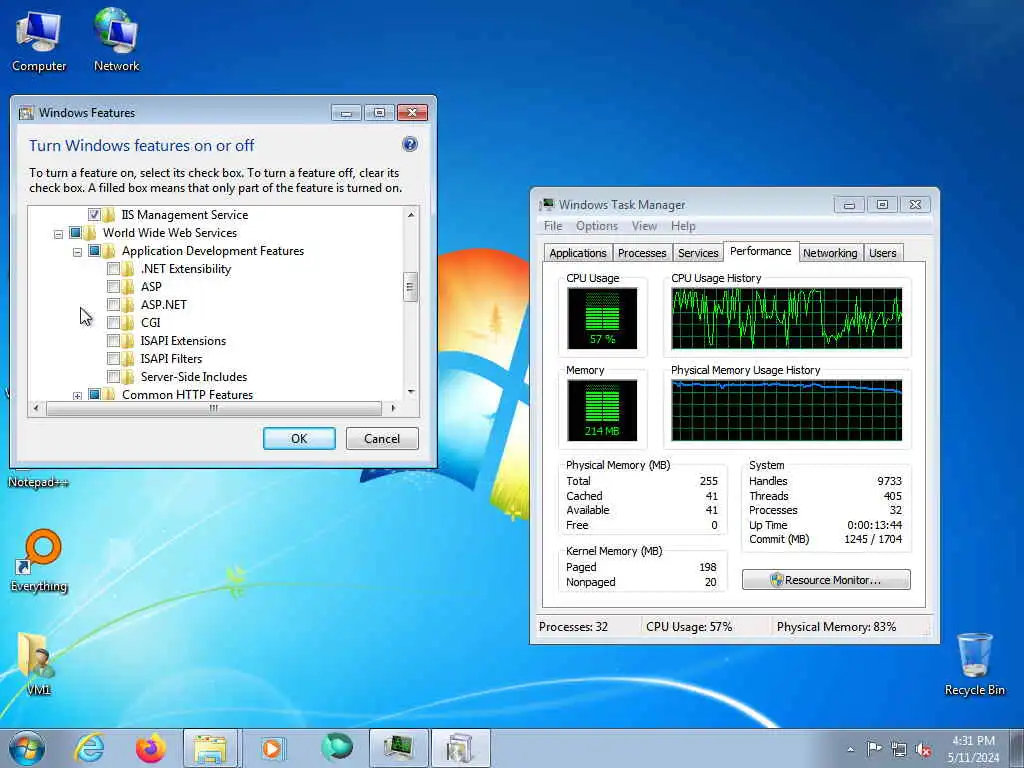The width and height of the screenshot is (1024, 768).
Task: Enable the ISAPI Filters checkbox
Action: pyautogui.click(x=113, y=359)
